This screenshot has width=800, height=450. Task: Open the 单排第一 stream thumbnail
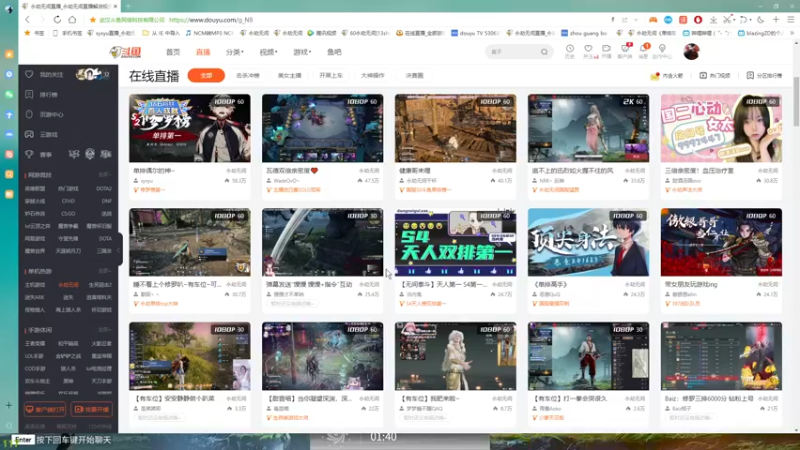tap(190, 128)
